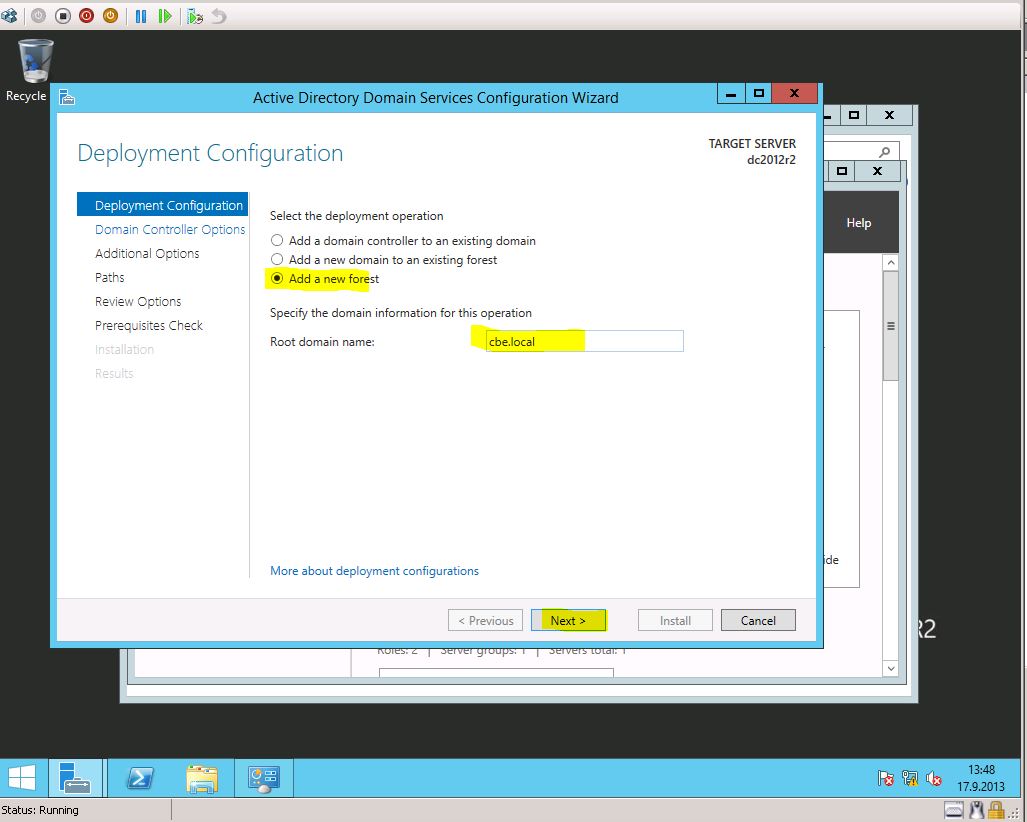
Task: Open More about deployment configurations link
Action: (374, 570)
